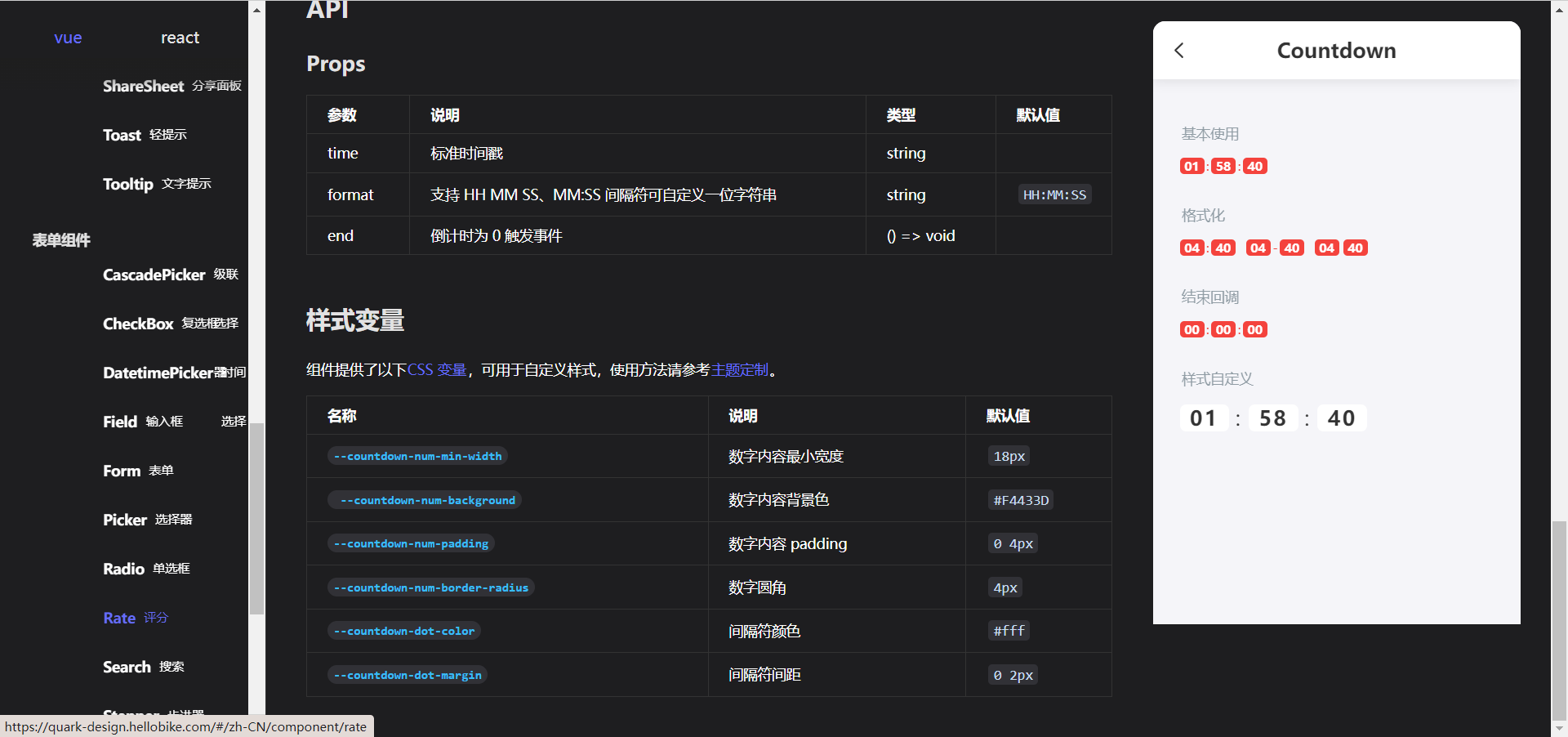Image resolution: width=1568 pixels, height=737 pixels.
Task: Click the --countdown-num-background variable link
Action: pos(425,499)
